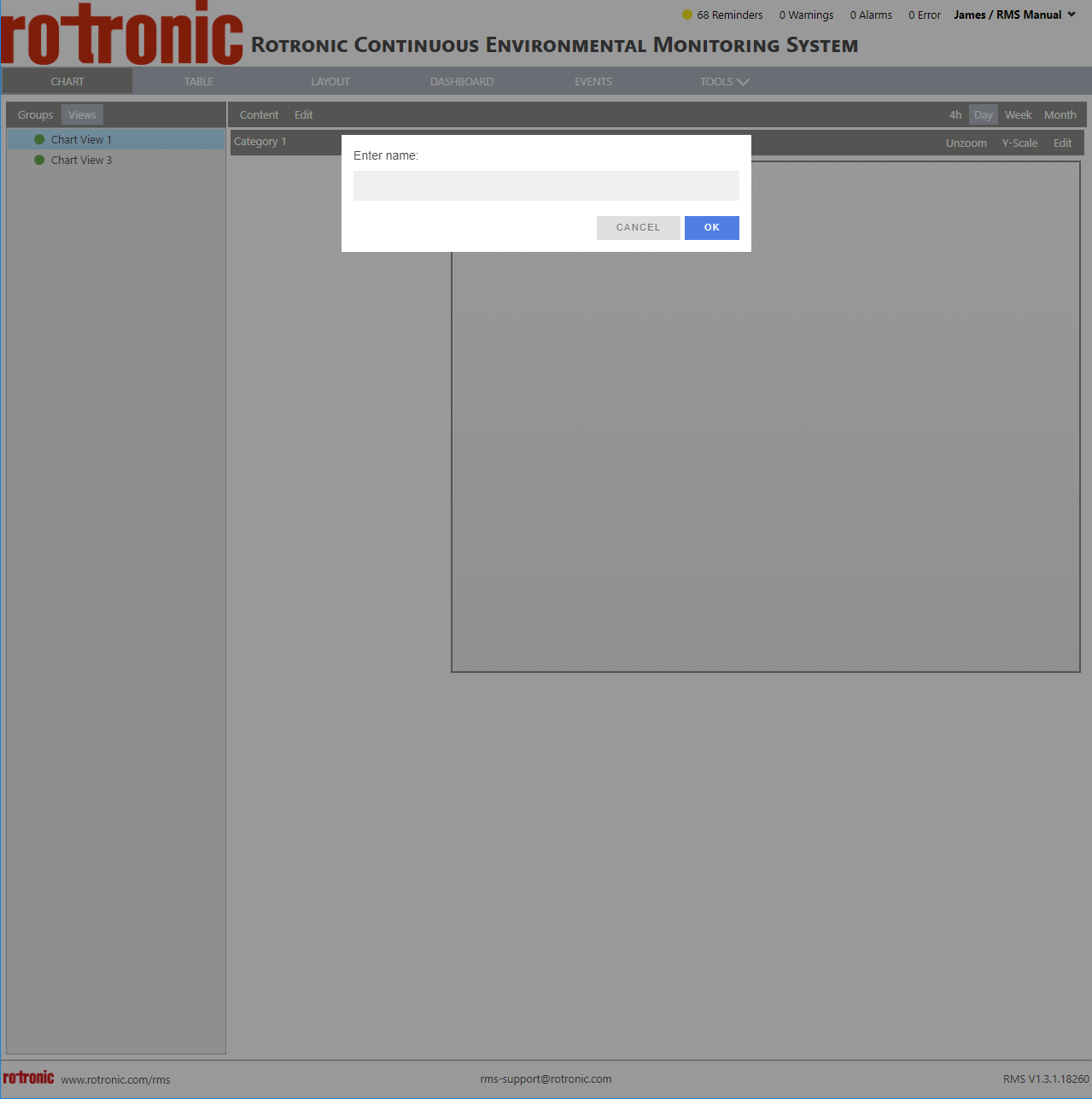Viewport: 1092px width, 1099px height.
Task: Click the rms-support@rotronic.com email link
Action: click(546, 1079)
